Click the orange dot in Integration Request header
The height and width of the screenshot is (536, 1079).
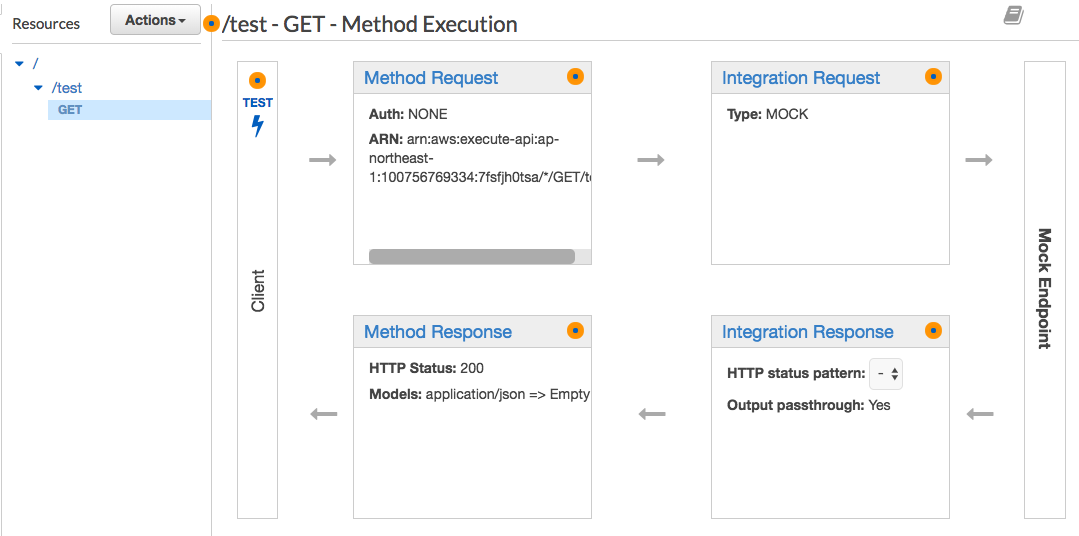pyautogui.click(x=933, y=76)
